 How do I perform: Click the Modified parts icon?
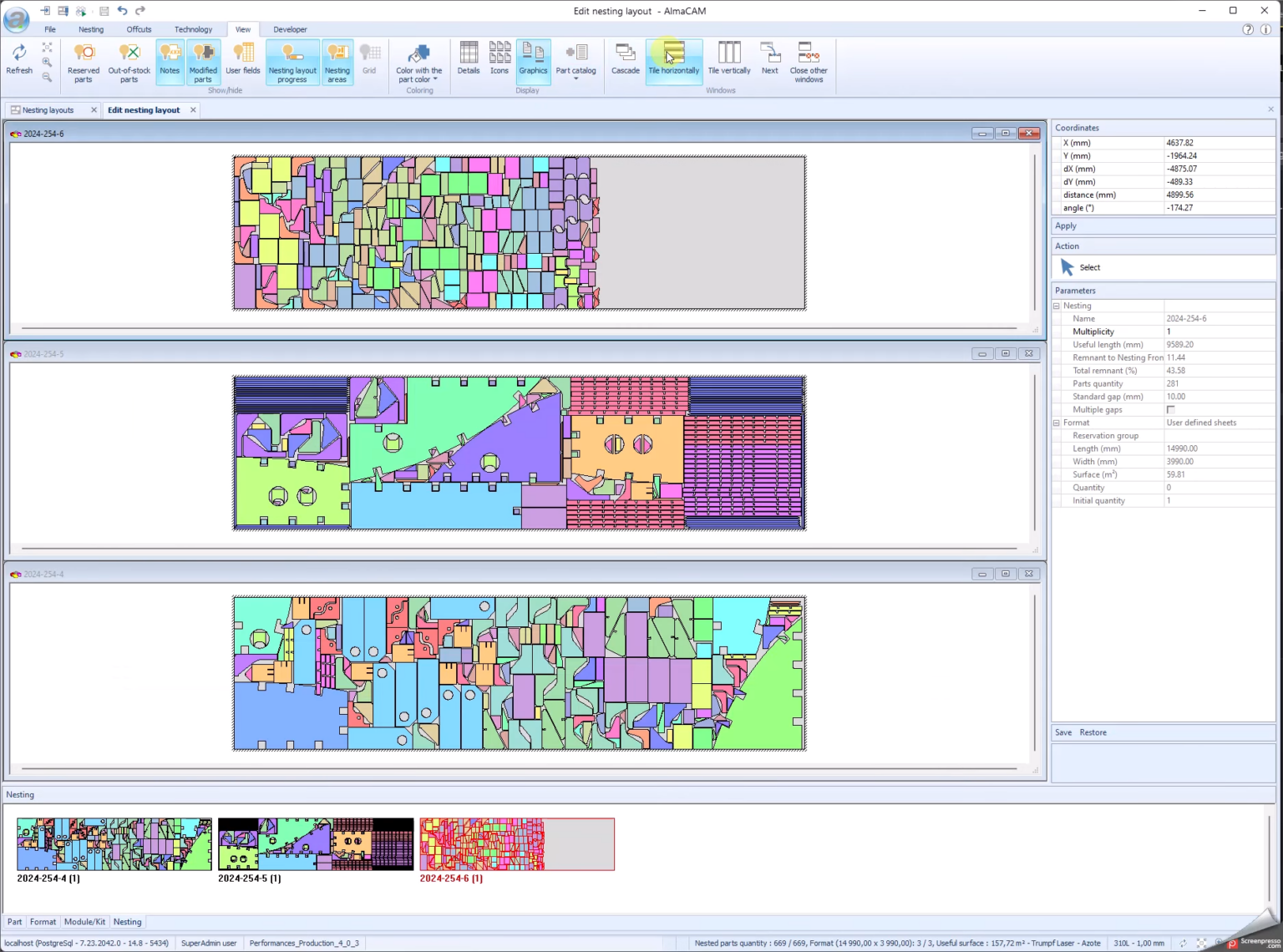[x=203, y=58]
